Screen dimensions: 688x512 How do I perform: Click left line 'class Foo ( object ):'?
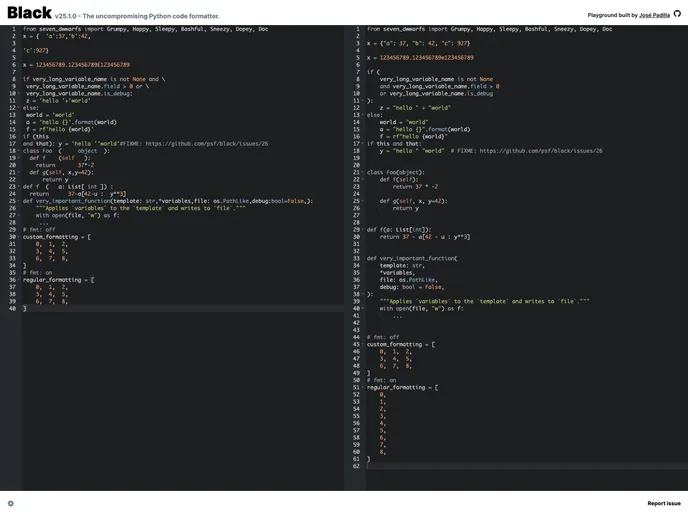point(66,151)
